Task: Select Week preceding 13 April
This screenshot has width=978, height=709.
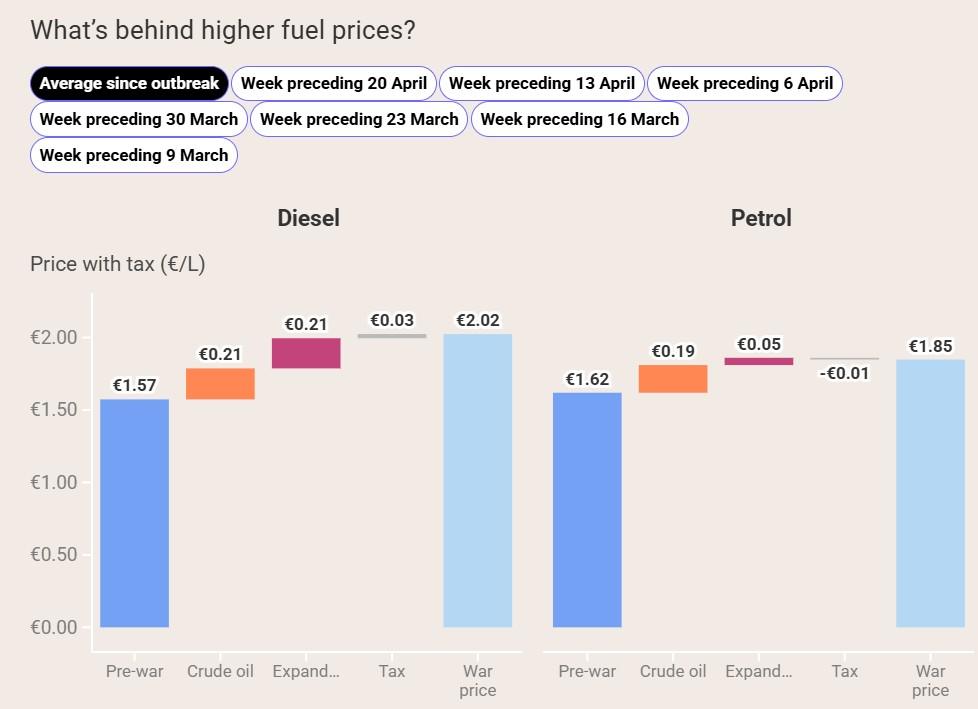Action: 542,83
